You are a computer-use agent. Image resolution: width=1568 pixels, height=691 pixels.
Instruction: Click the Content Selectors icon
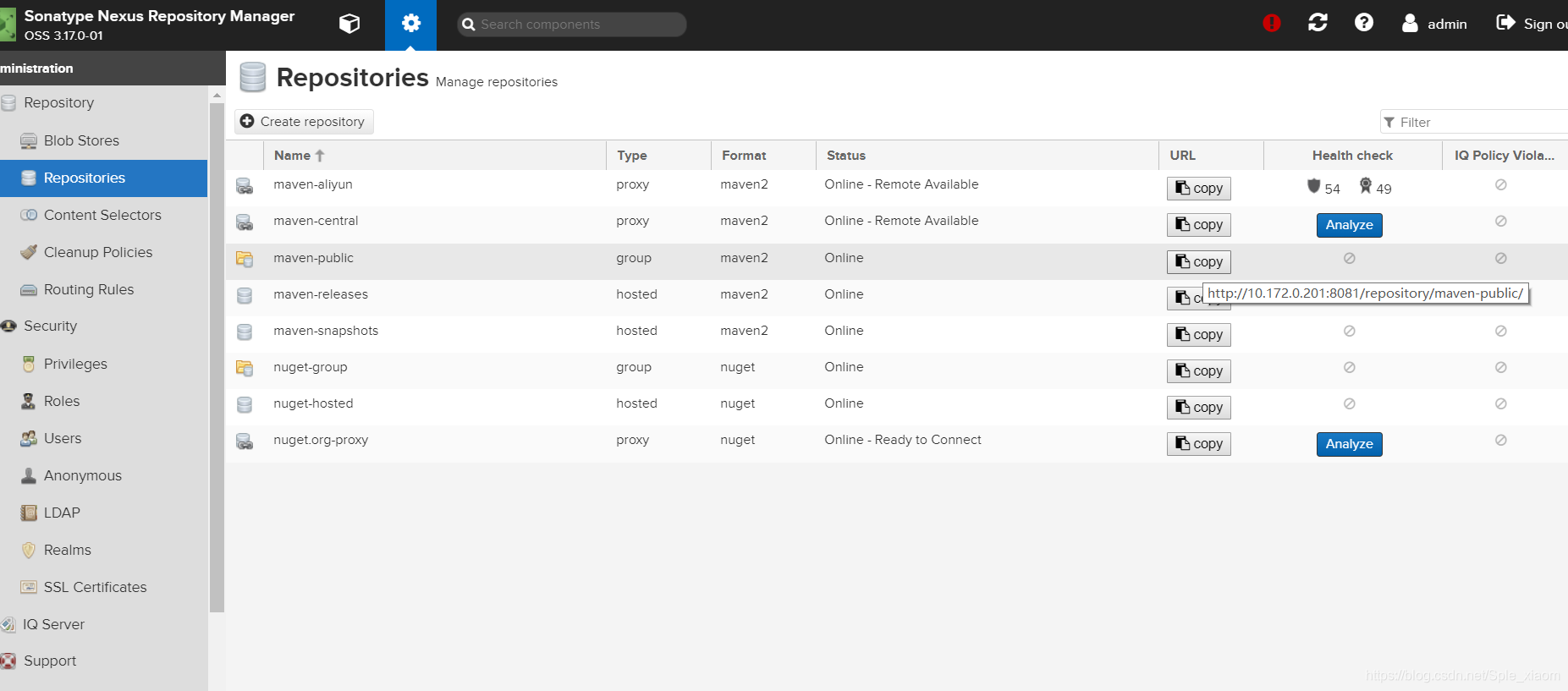[x=29, y=215]
